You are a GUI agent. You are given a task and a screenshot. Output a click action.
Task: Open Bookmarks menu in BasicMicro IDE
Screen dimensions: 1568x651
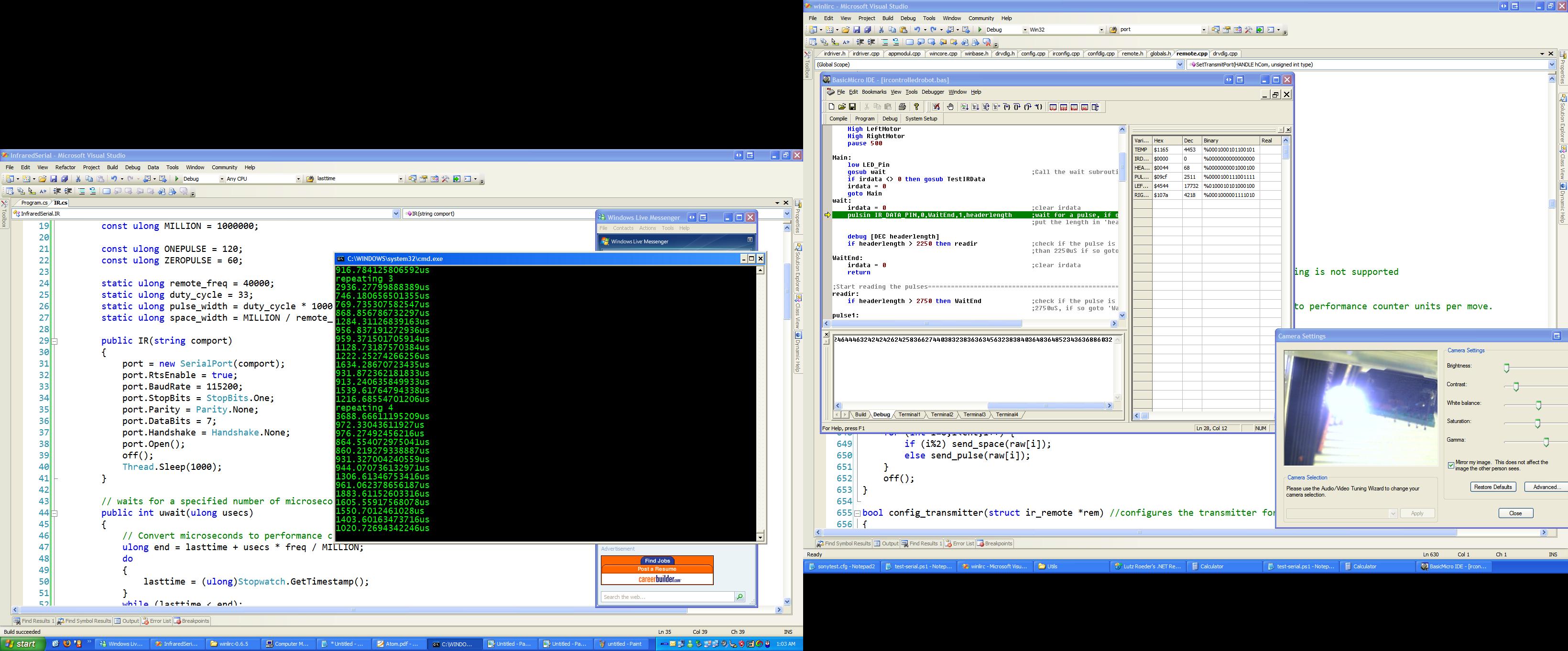tap(874, 92)
